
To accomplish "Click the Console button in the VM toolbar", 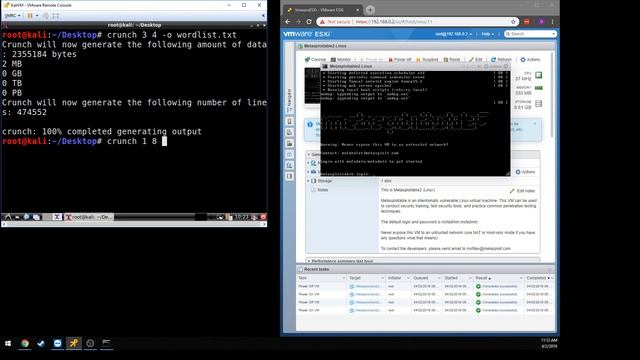I will tap(315, 60).
